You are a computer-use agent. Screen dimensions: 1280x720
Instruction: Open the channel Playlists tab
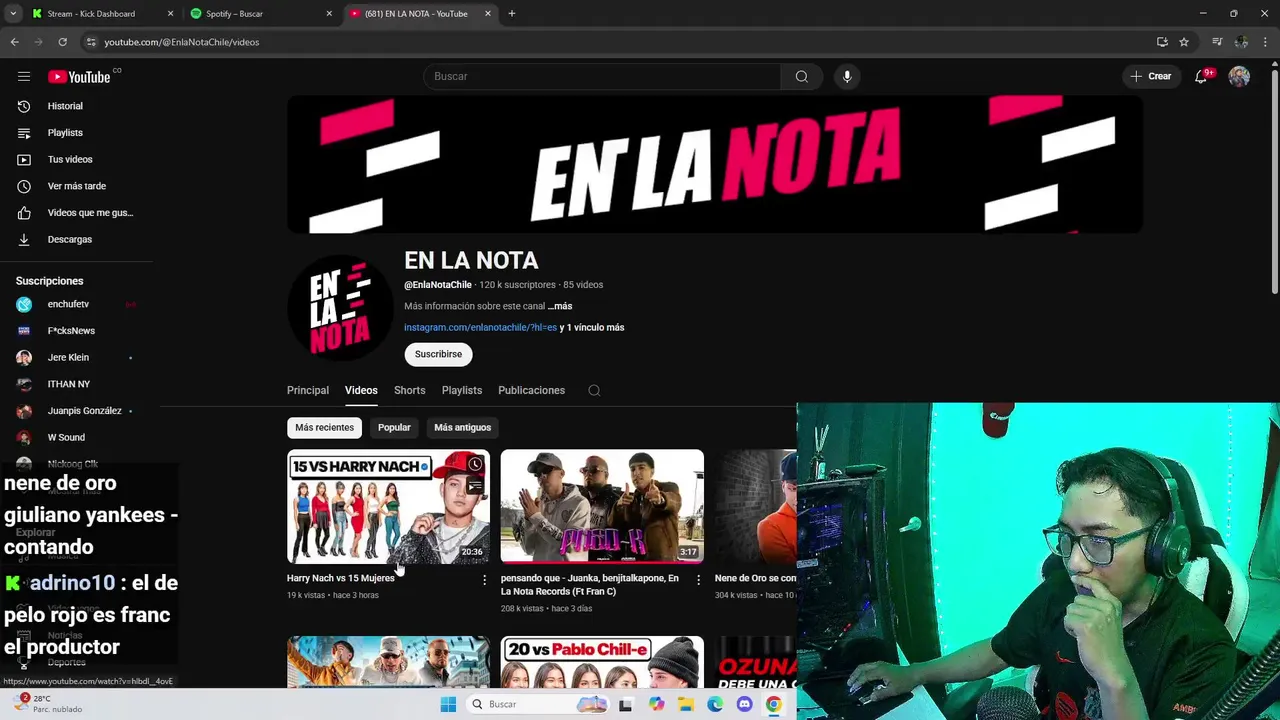pos(462,391)
